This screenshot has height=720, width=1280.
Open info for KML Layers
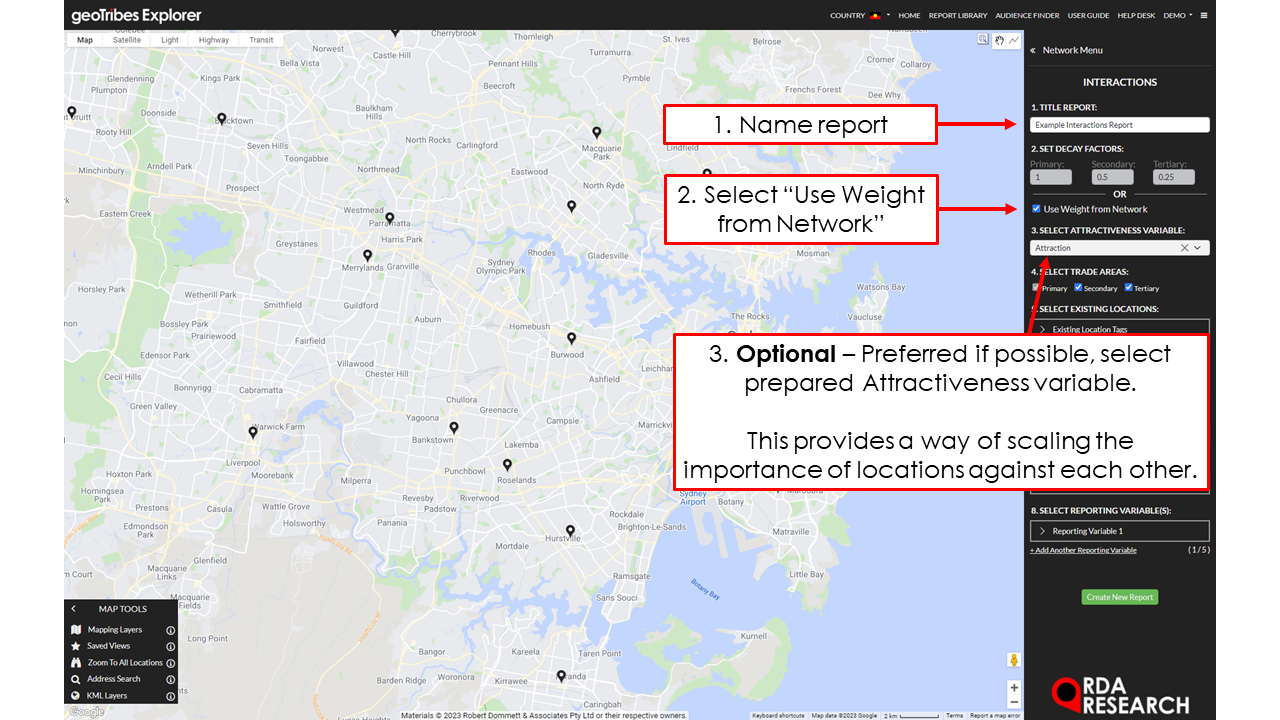[170, 695]
